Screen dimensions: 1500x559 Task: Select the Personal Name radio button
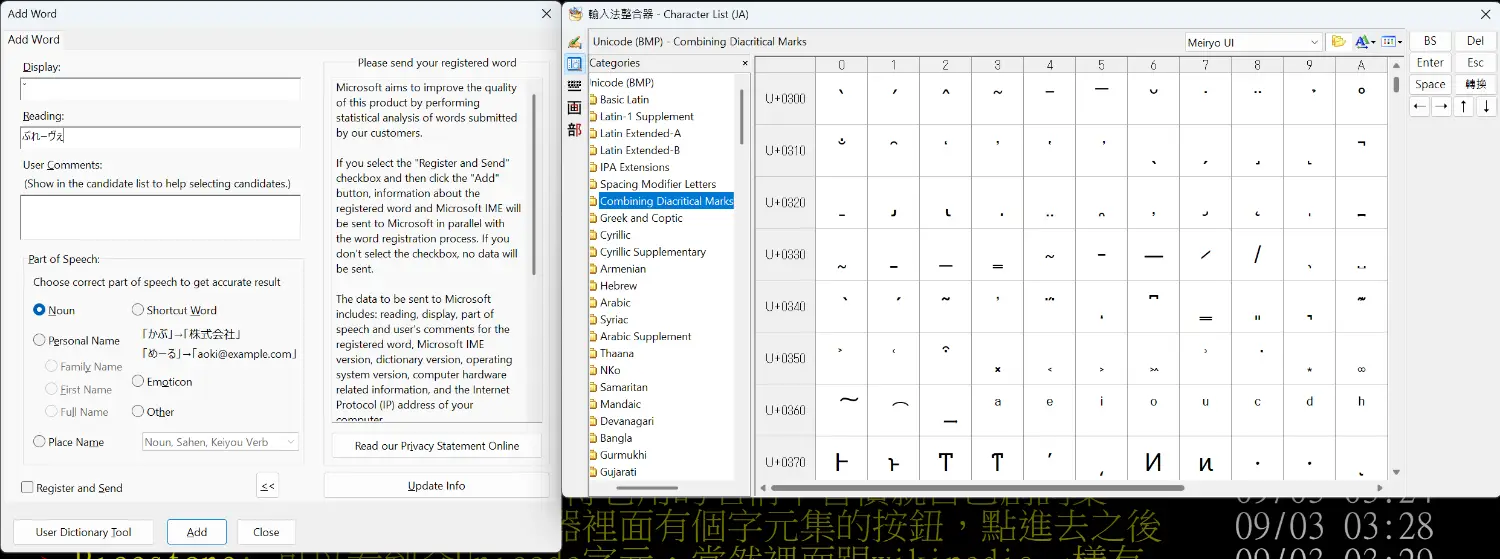coord(40,340)
